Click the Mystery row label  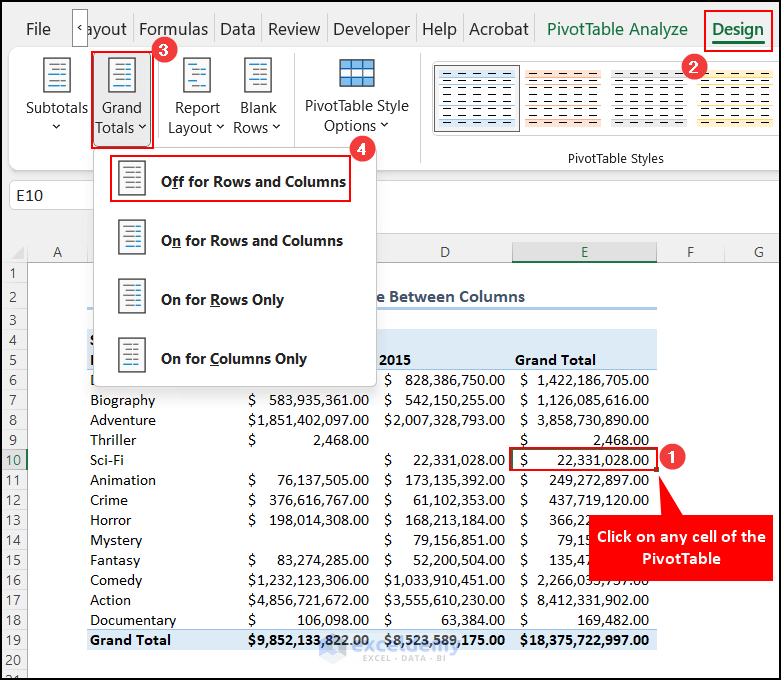point(116,540)
